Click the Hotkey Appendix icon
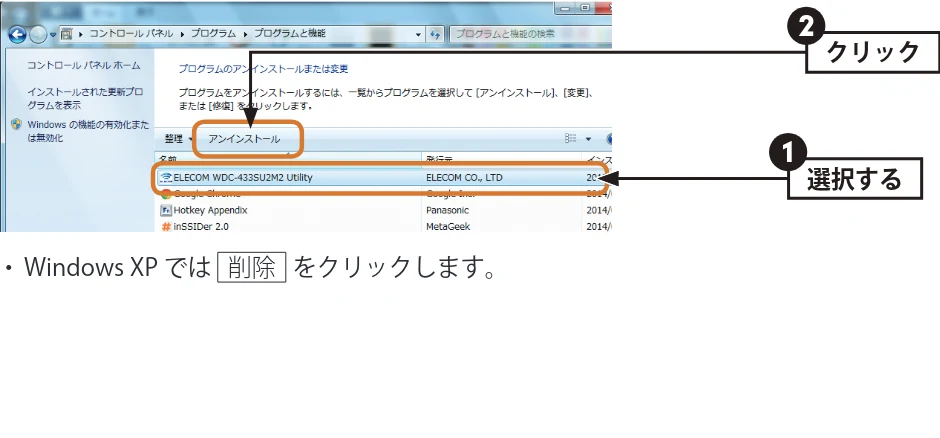This screenshot has width=940, height=438. [x=166, y=210]
